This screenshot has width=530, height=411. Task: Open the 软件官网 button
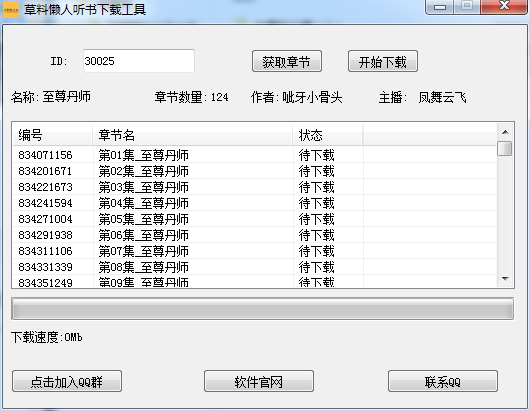point(259,382)
